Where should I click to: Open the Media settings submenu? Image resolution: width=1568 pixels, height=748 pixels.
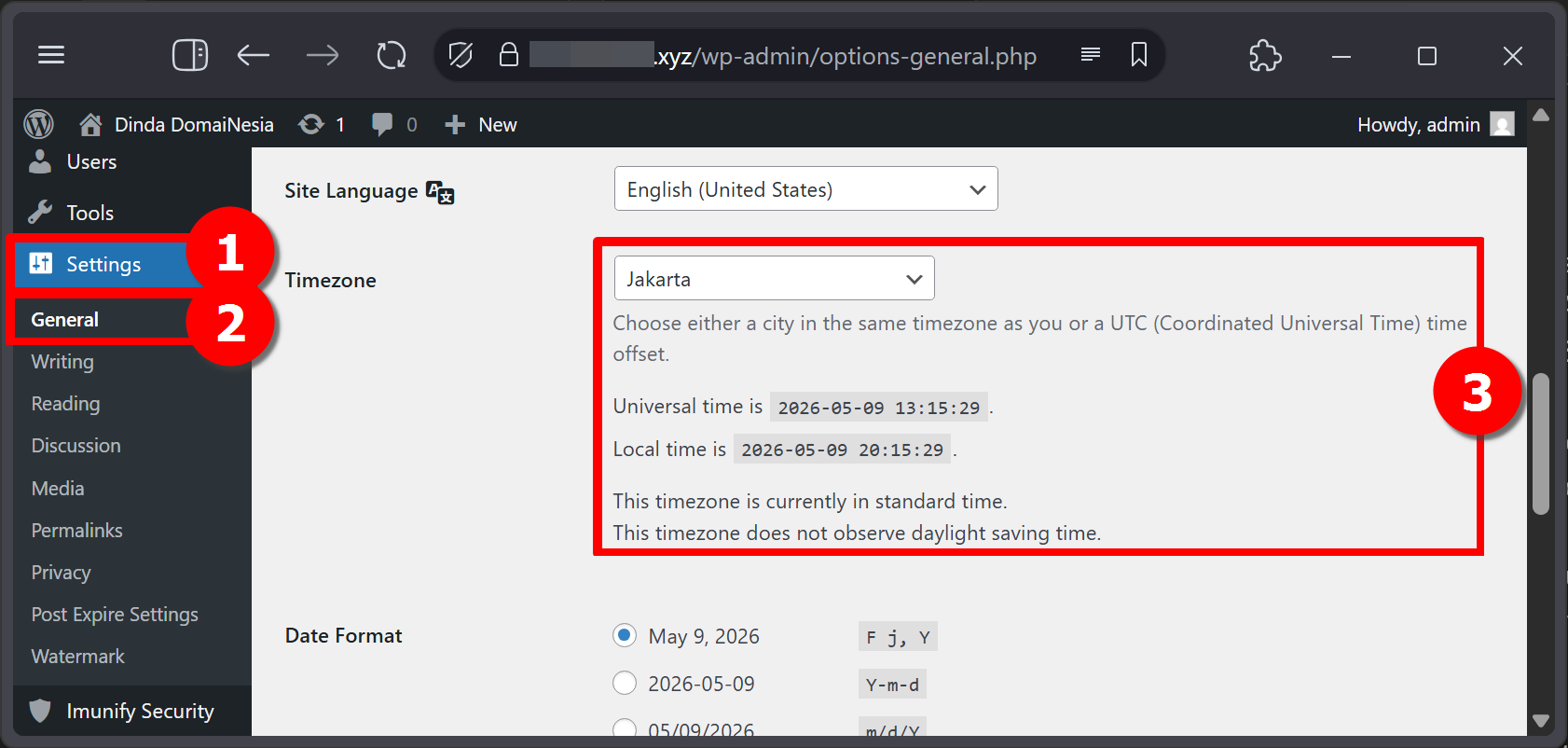pyautogui.click(x=58, y=488)
